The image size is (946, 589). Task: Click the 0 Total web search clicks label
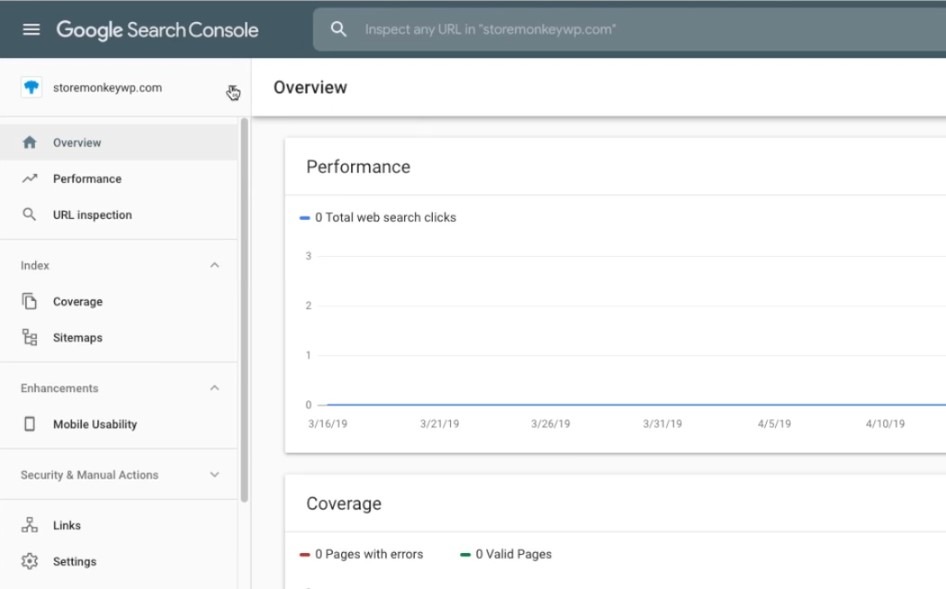386,217
